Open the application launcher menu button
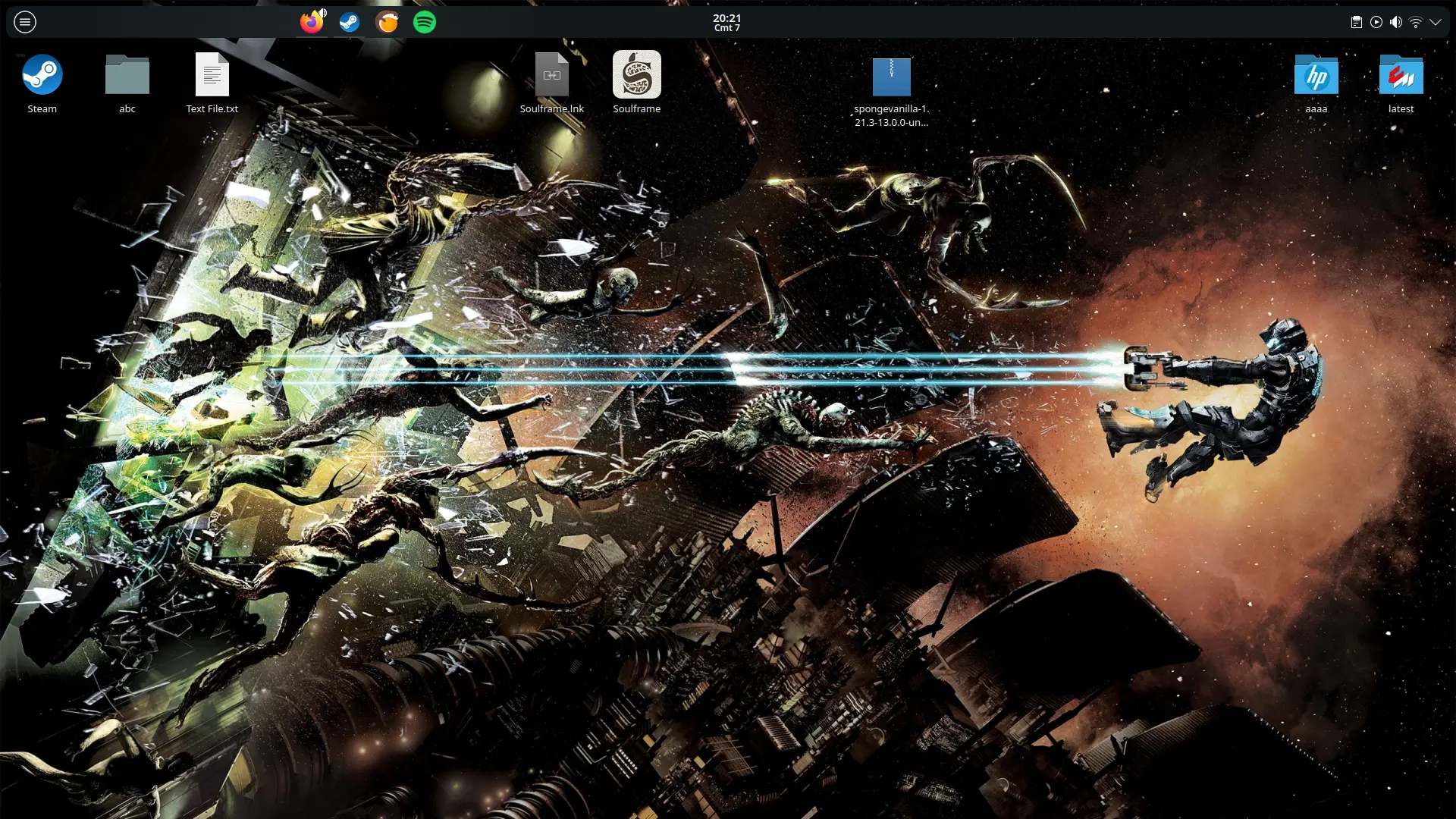This screenshot has height=819, width=1456. (25, 22)
